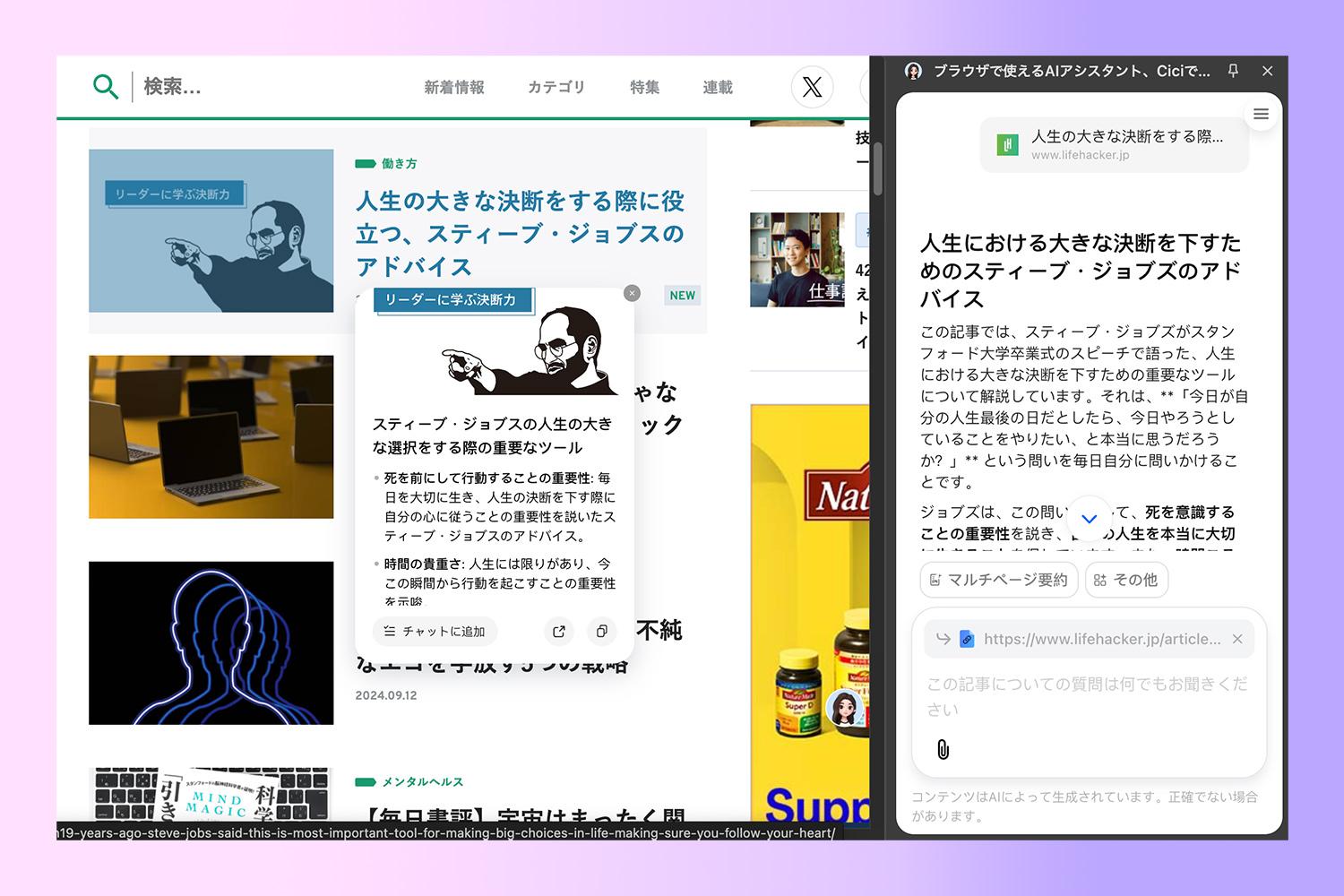Open the hamburger menu in Cici panel
The width and height of the screenshot is (1344, 896).
(1261, 114)
